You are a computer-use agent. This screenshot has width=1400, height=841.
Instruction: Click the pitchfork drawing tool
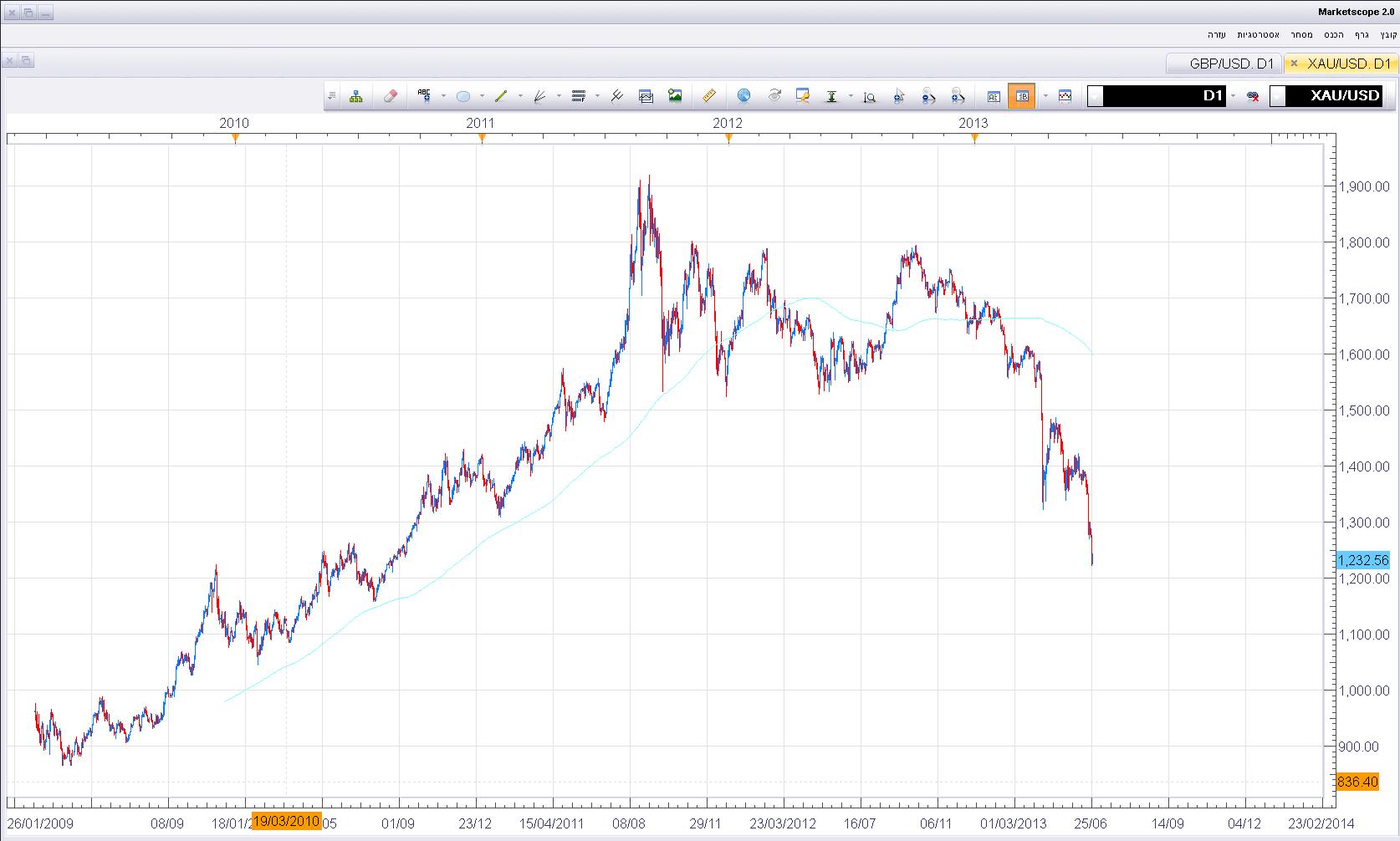coord(617,96)
